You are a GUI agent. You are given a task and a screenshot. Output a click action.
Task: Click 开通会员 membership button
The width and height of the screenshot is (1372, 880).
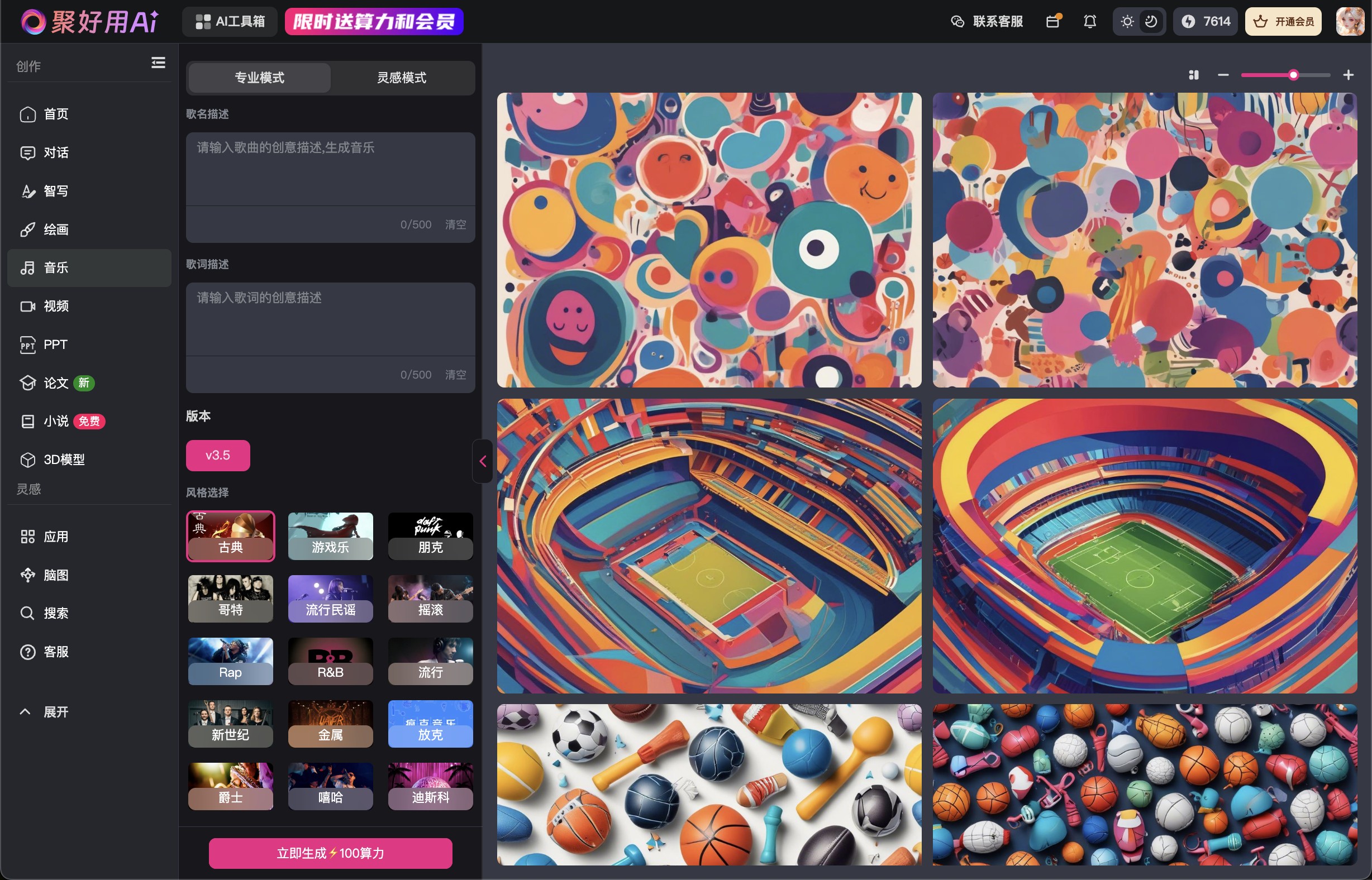(1283, 22)
